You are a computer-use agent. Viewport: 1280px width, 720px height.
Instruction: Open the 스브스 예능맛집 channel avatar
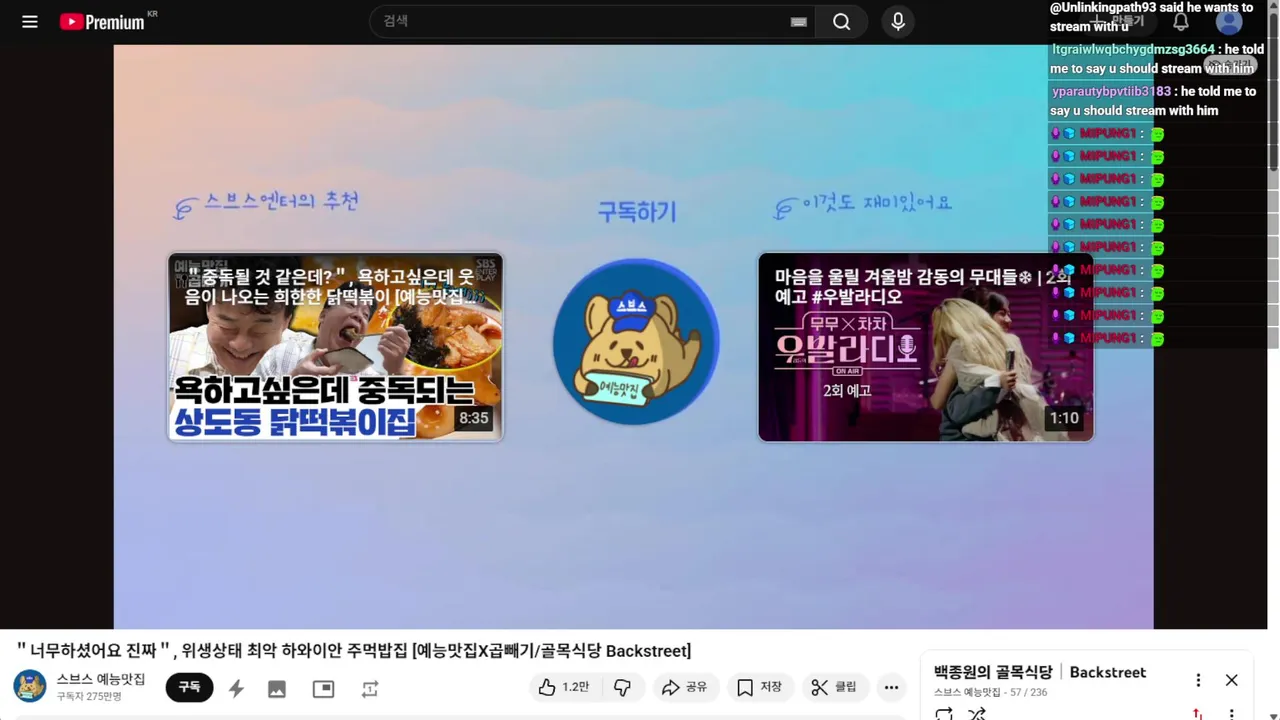[x=30, y=686]
